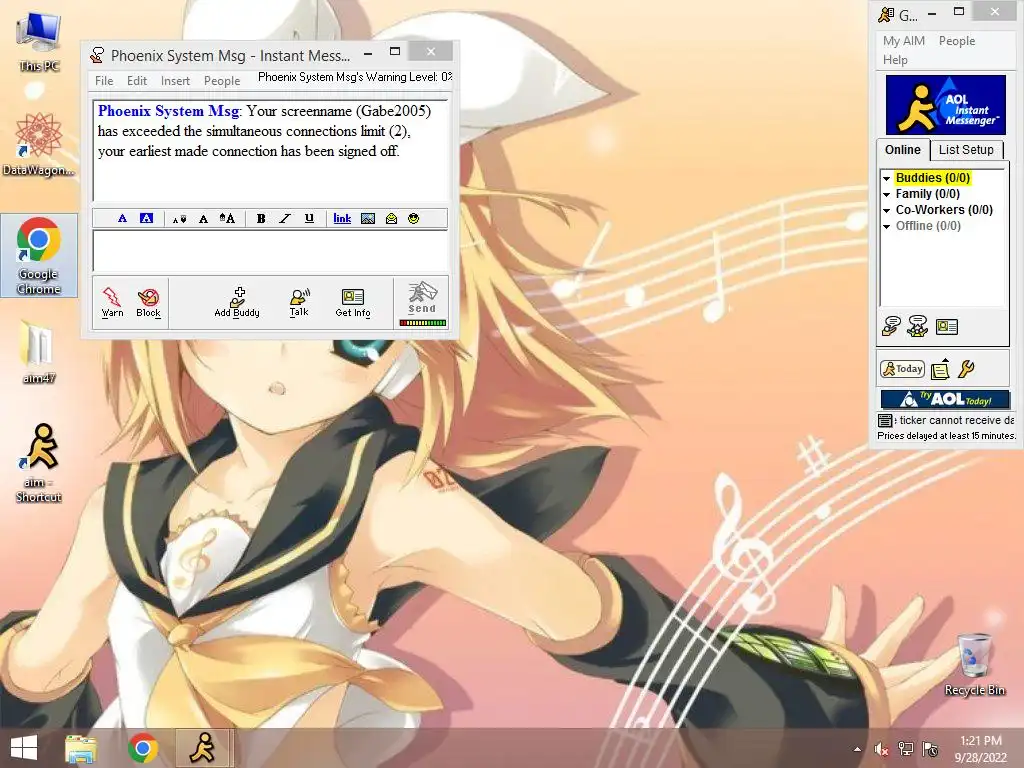Click the Try AOL Today banner
Screen dimensions: 1024x768
coord(945,399)
